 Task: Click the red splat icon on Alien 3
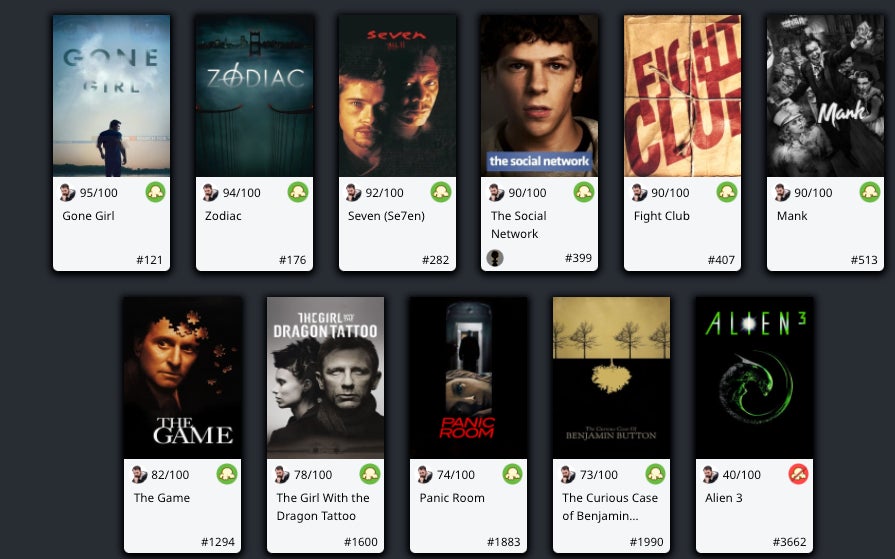[799, 474]
